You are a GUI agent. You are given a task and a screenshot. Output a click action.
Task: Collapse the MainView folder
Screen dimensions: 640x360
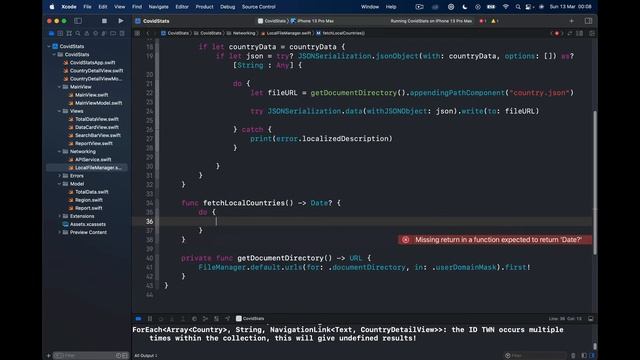pos(59,87)
